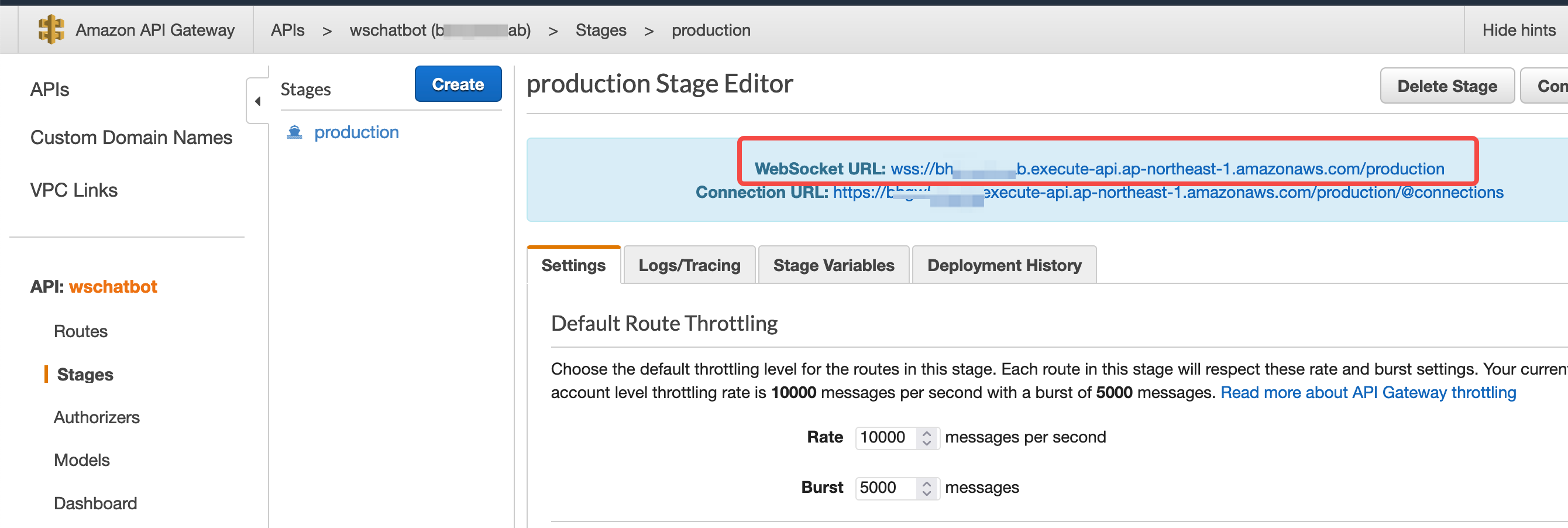Click Rate field stepper arrows
1568x528 pixels.
click(926, 438)
